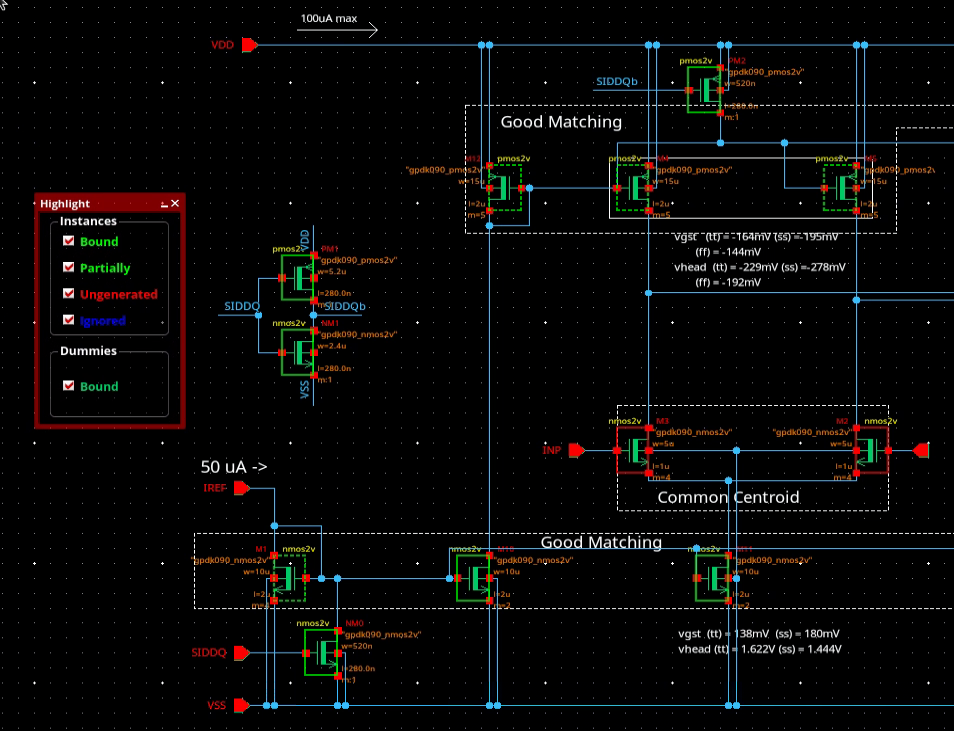Select the SIDDQb wire label near PM2
The image size is (954, 731).
click(616, 82)
